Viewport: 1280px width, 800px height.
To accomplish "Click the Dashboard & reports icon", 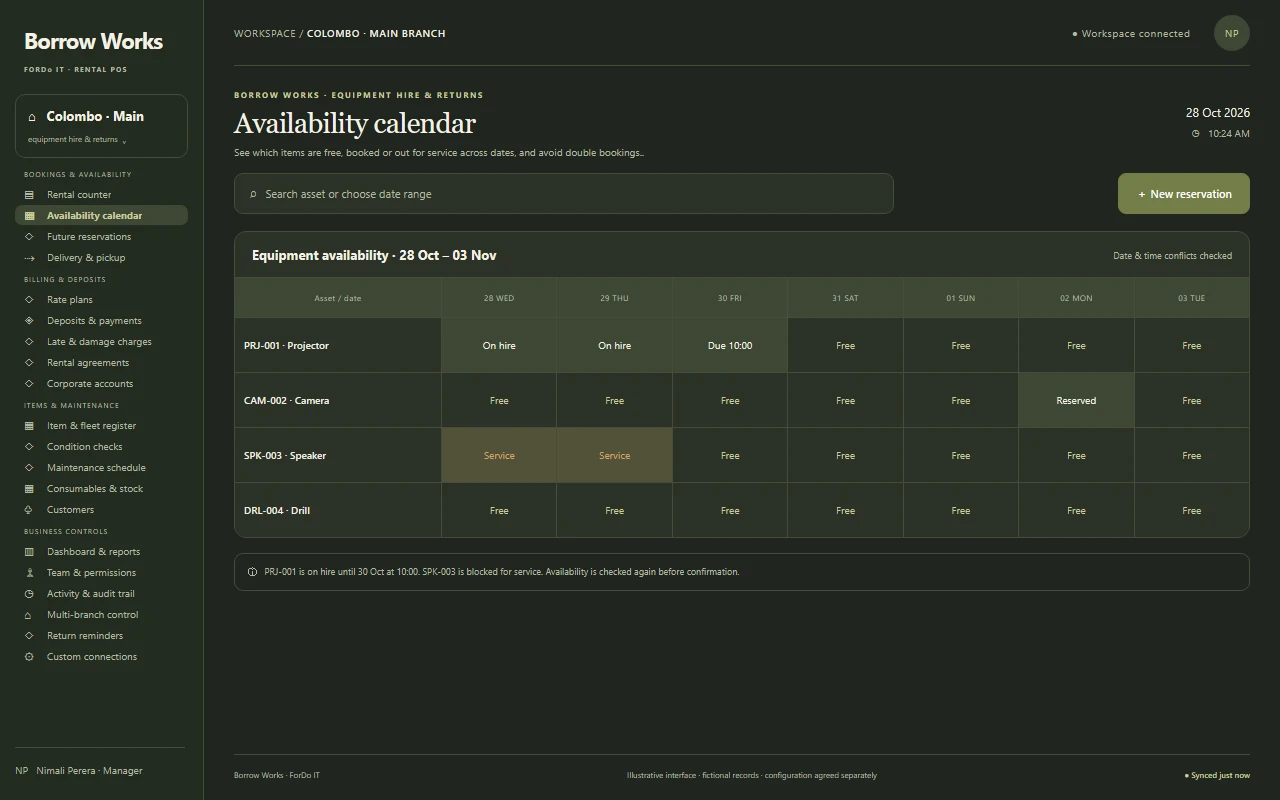I will click(29, 552).
